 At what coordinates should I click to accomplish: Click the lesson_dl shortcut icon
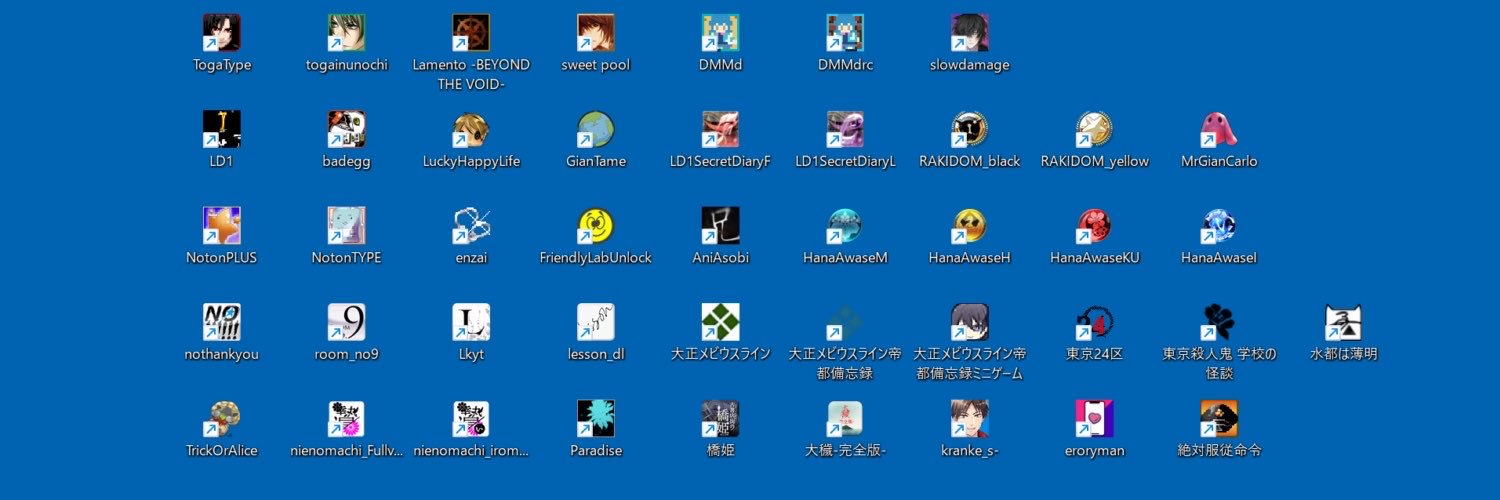pos(596,322)
